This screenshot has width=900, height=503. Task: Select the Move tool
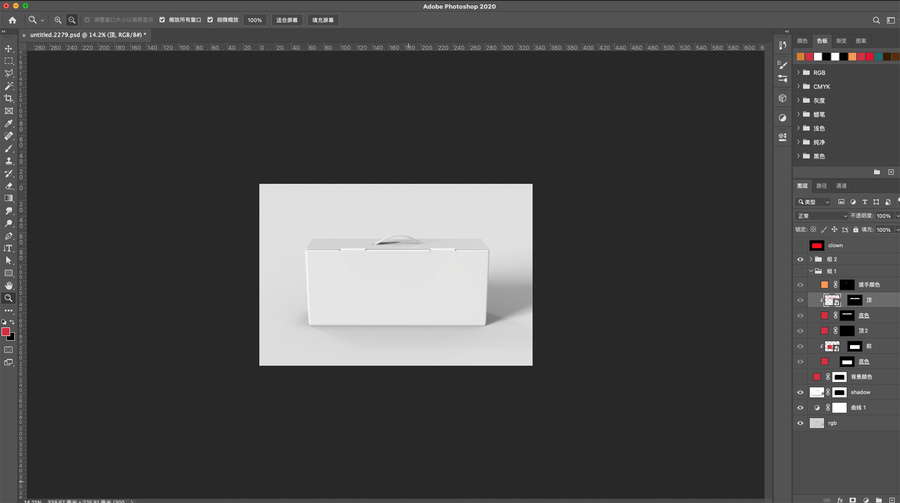tap(9, 49)
